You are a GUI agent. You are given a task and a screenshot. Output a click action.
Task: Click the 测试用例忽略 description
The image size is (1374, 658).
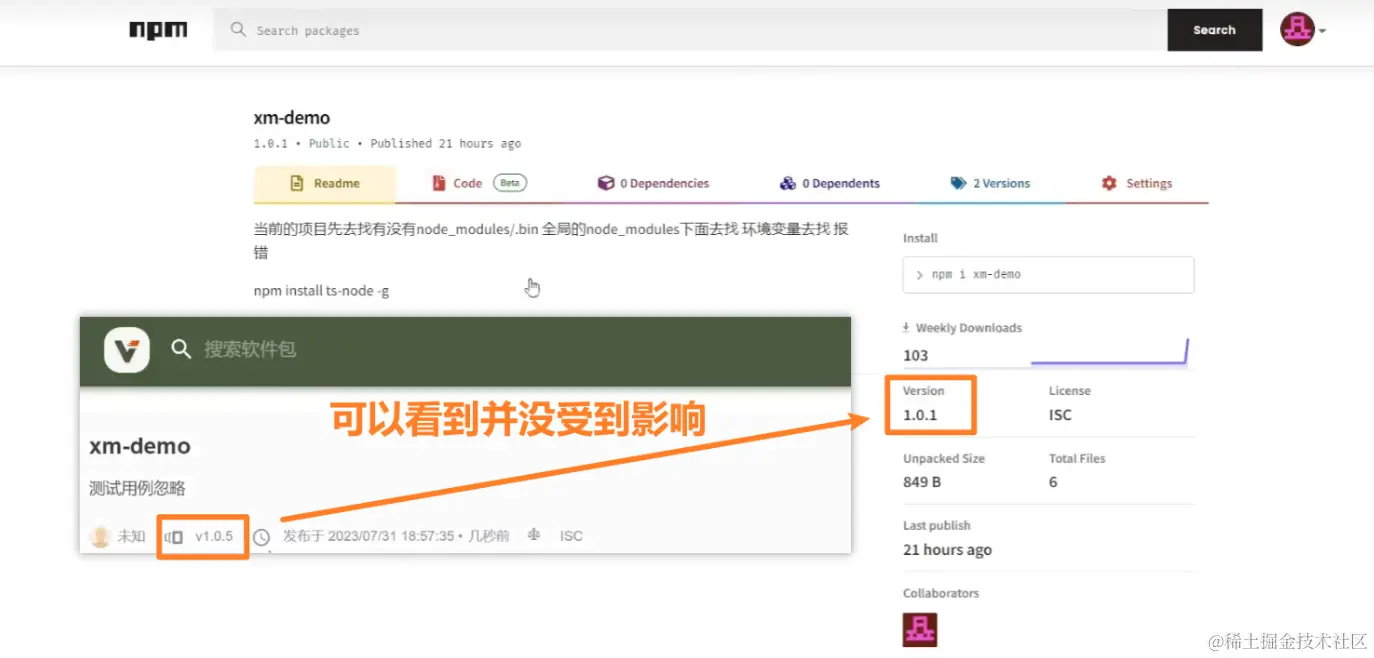[x=137, y=488]
